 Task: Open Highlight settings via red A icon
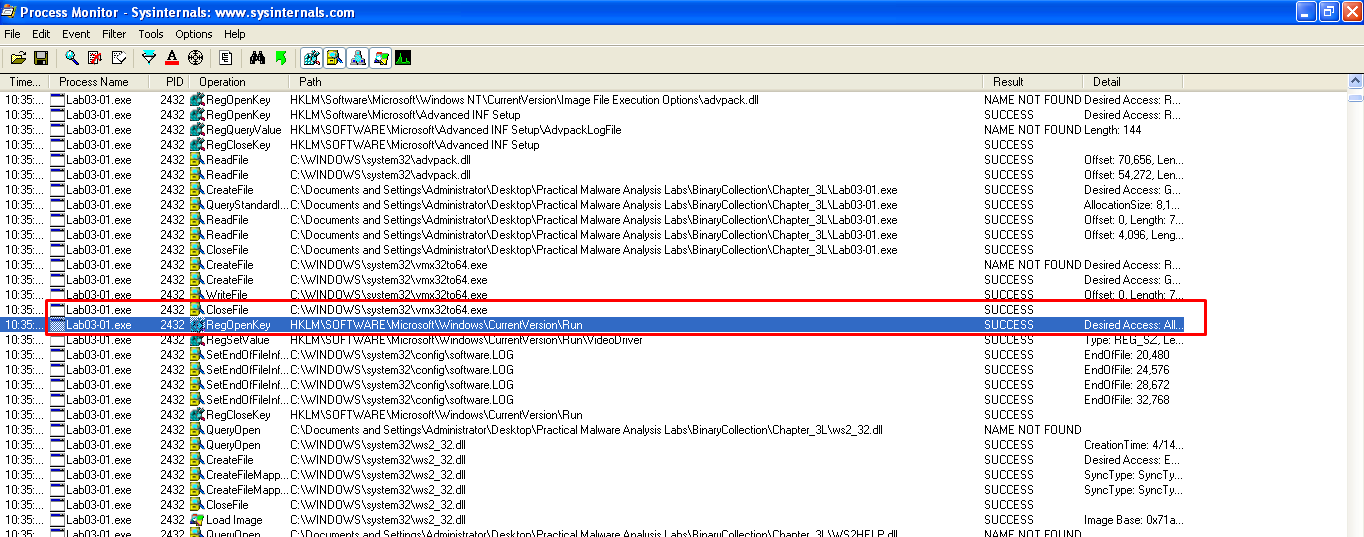coord(172,58)
